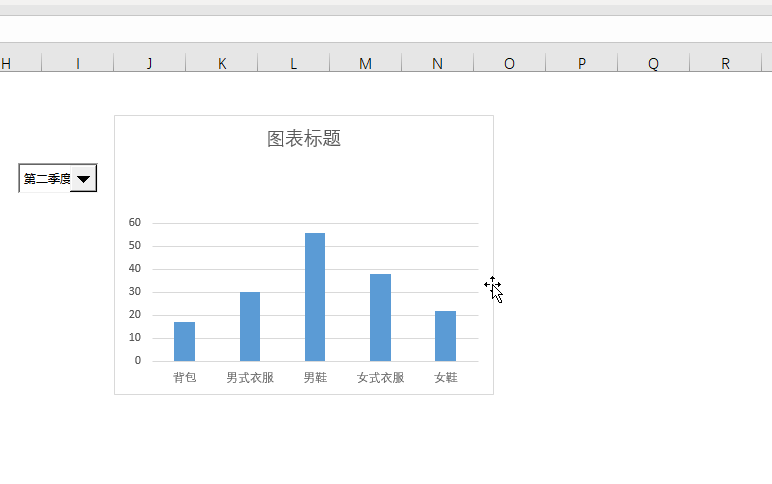Select column header R

click(x=725, y=64)
